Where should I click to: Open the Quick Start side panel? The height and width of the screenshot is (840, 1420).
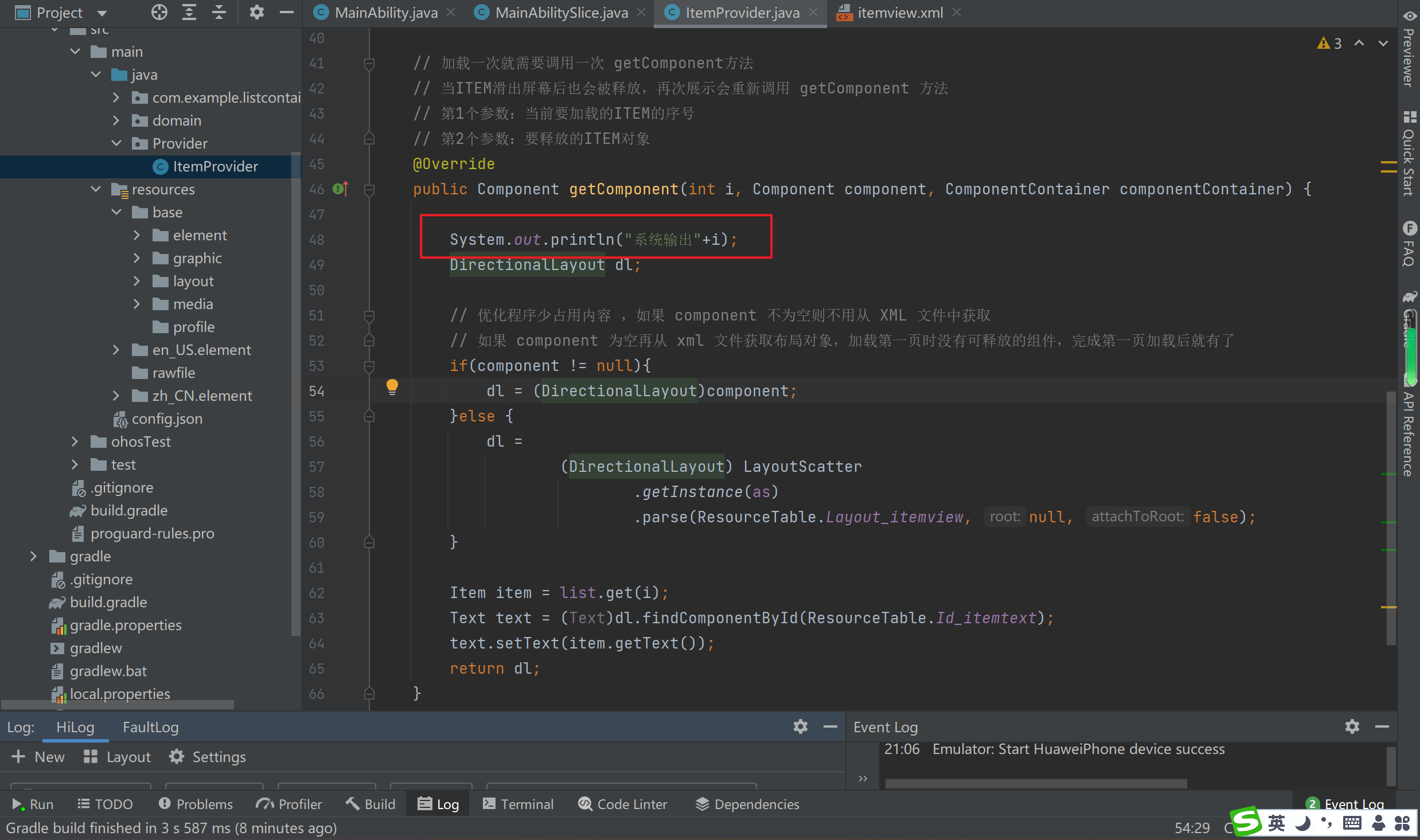coord(1409,154)
